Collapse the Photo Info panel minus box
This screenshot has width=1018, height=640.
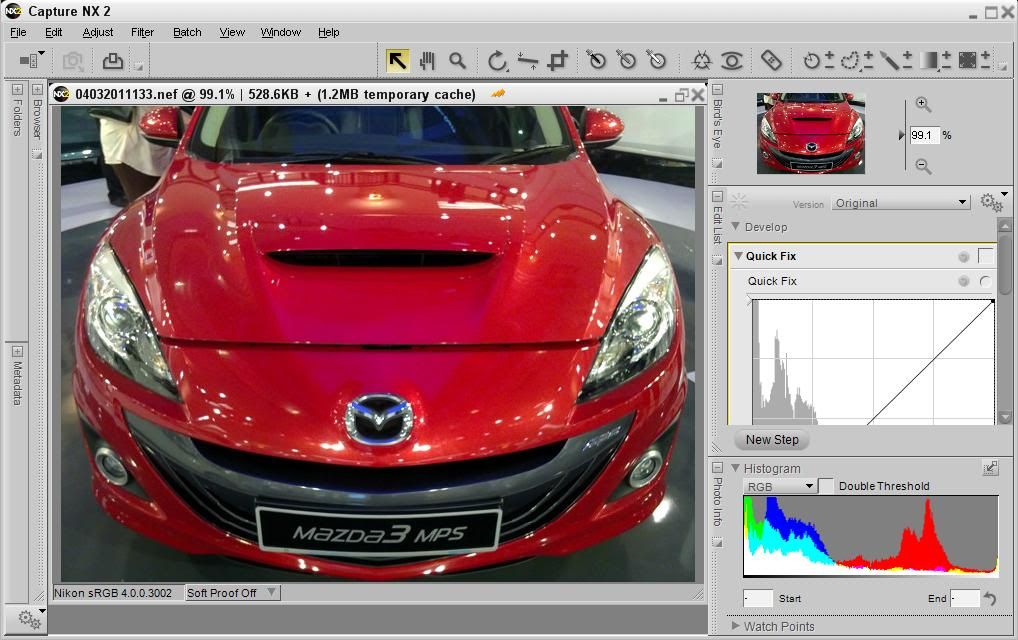point(717,467)
